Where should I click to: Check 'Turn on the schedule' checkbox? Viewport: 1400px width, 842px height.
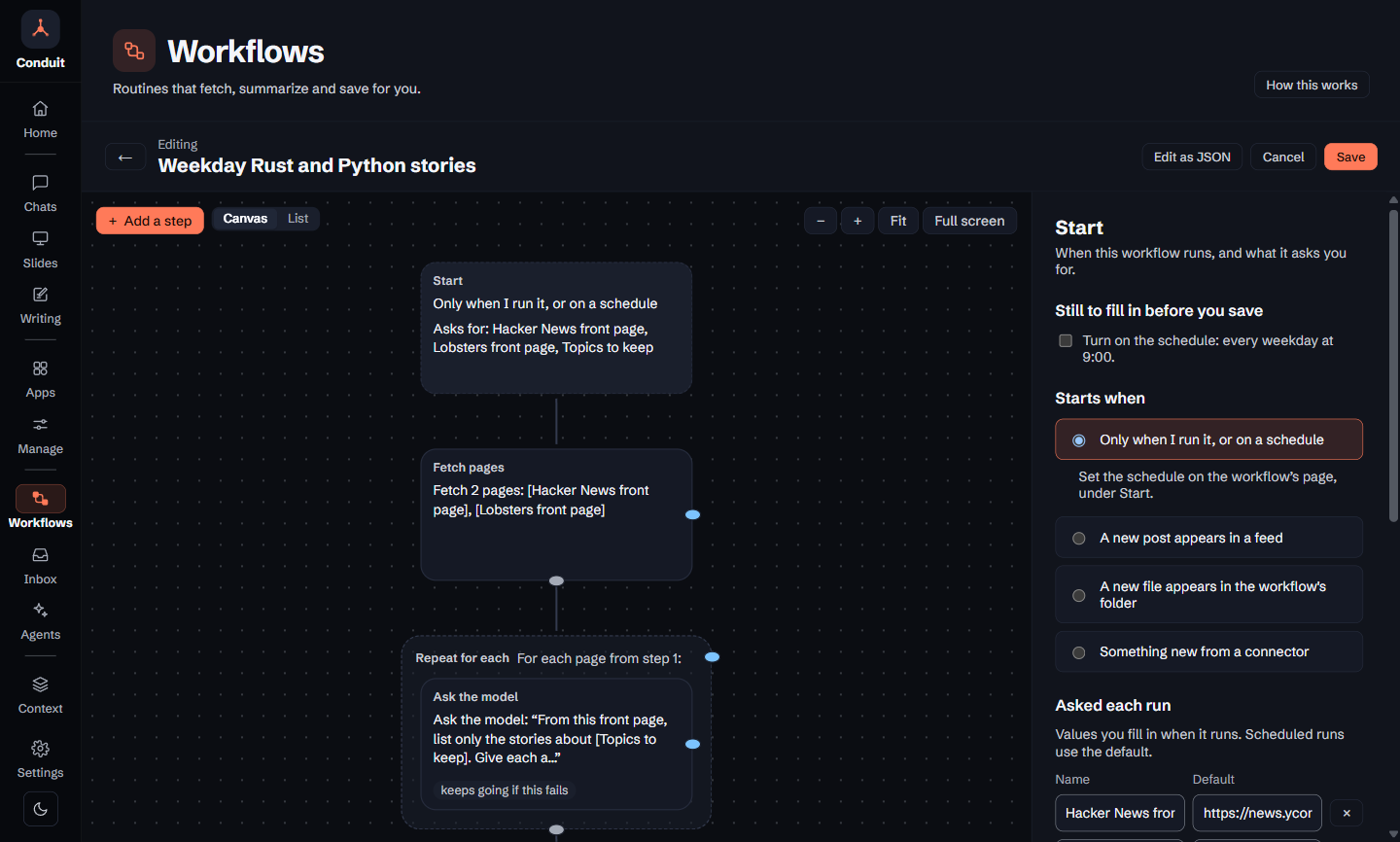1066,340
